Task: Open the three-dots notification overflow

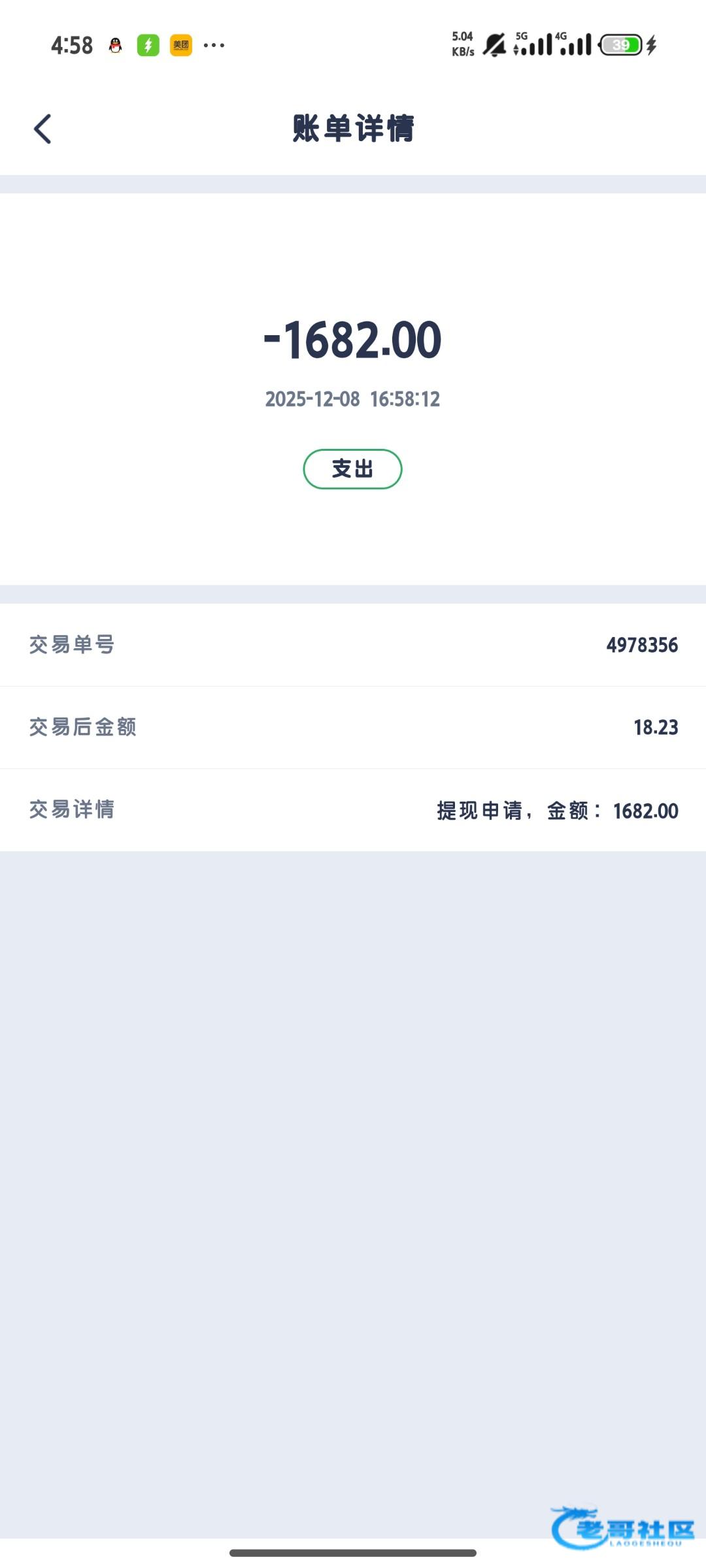Action: [214, 45]
